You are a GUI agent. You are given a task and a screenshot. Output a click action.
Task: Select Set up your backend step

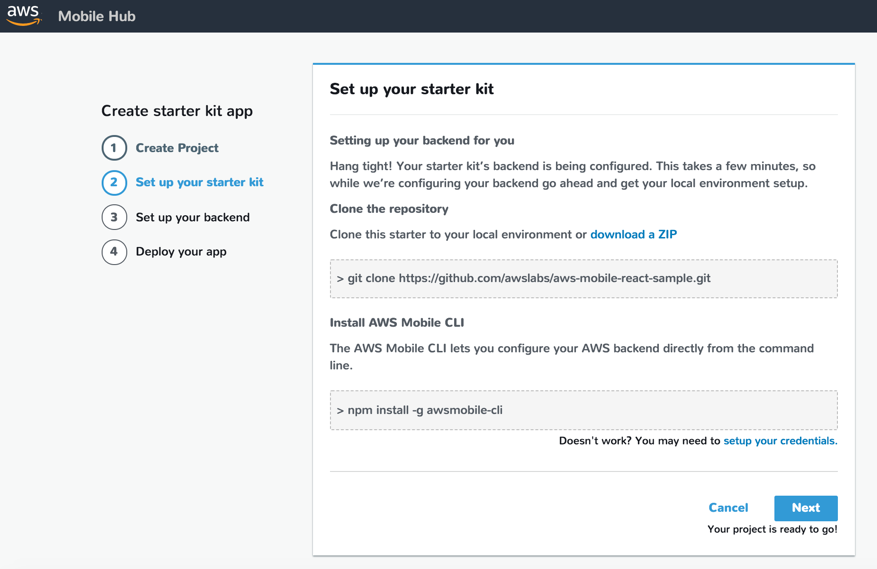(192, 217)
